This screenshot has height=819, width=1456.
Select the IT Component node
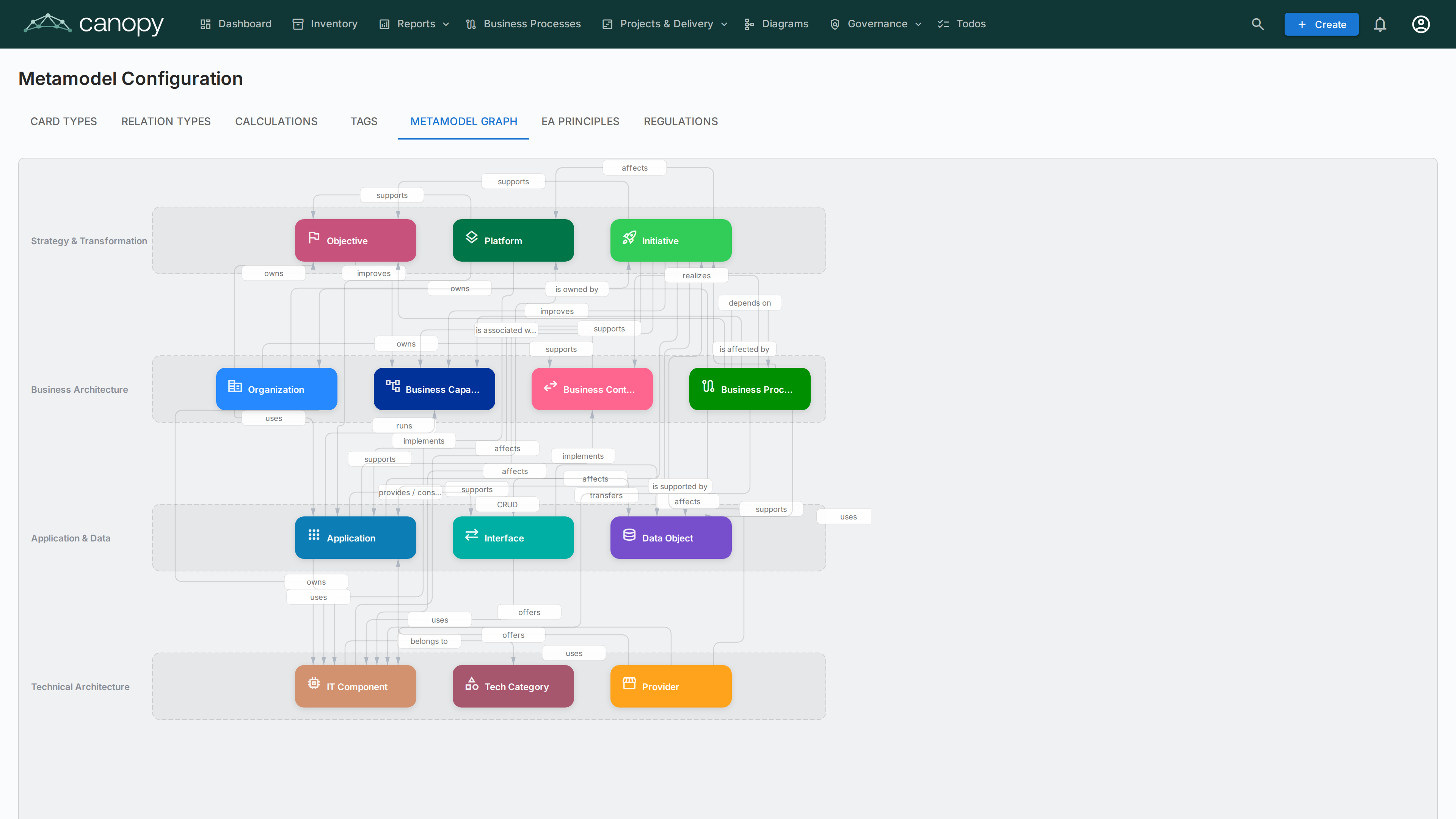pyautogui.click(x=356, y=687)
